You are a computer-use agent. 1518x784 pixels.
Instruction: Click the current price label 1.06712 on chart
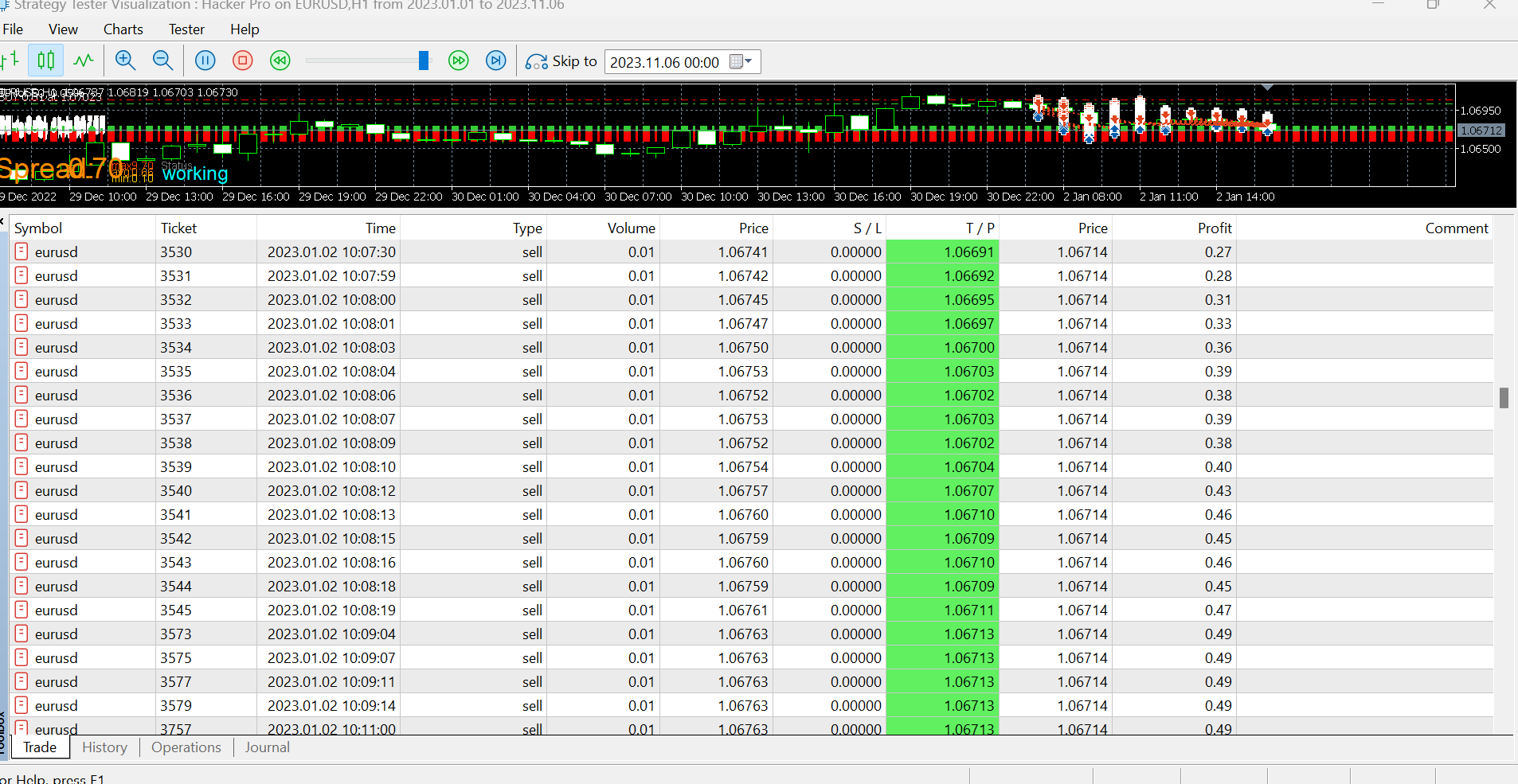1481,131
